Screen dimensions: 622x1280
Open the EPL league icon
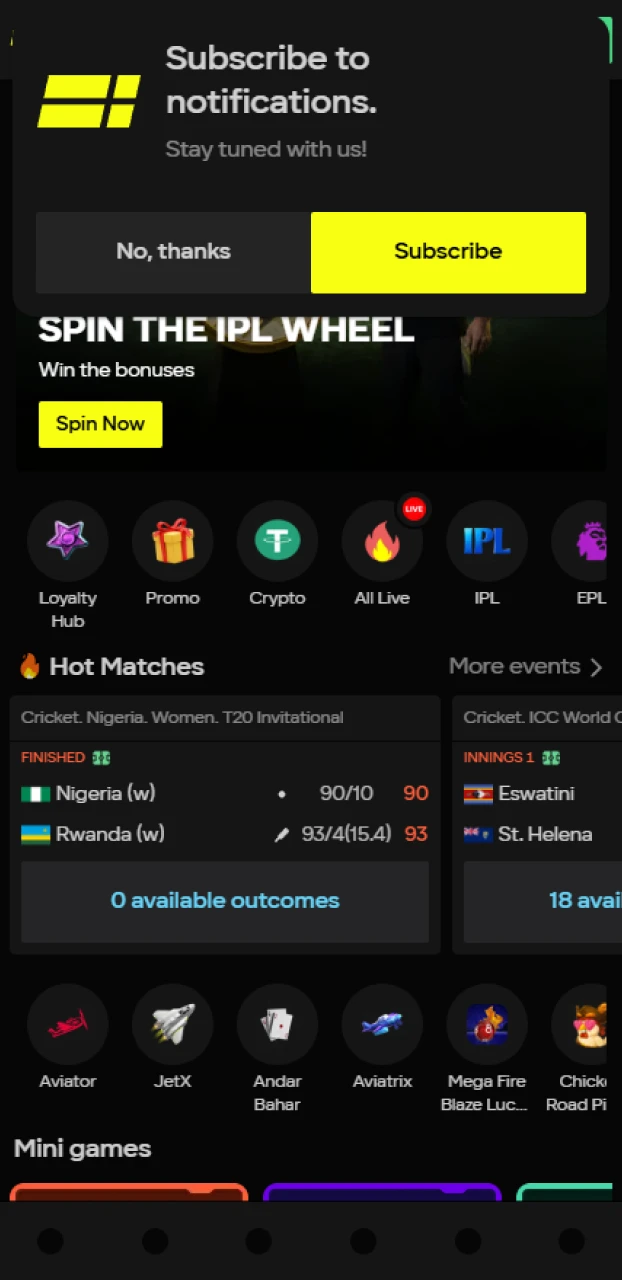(584, 541)
